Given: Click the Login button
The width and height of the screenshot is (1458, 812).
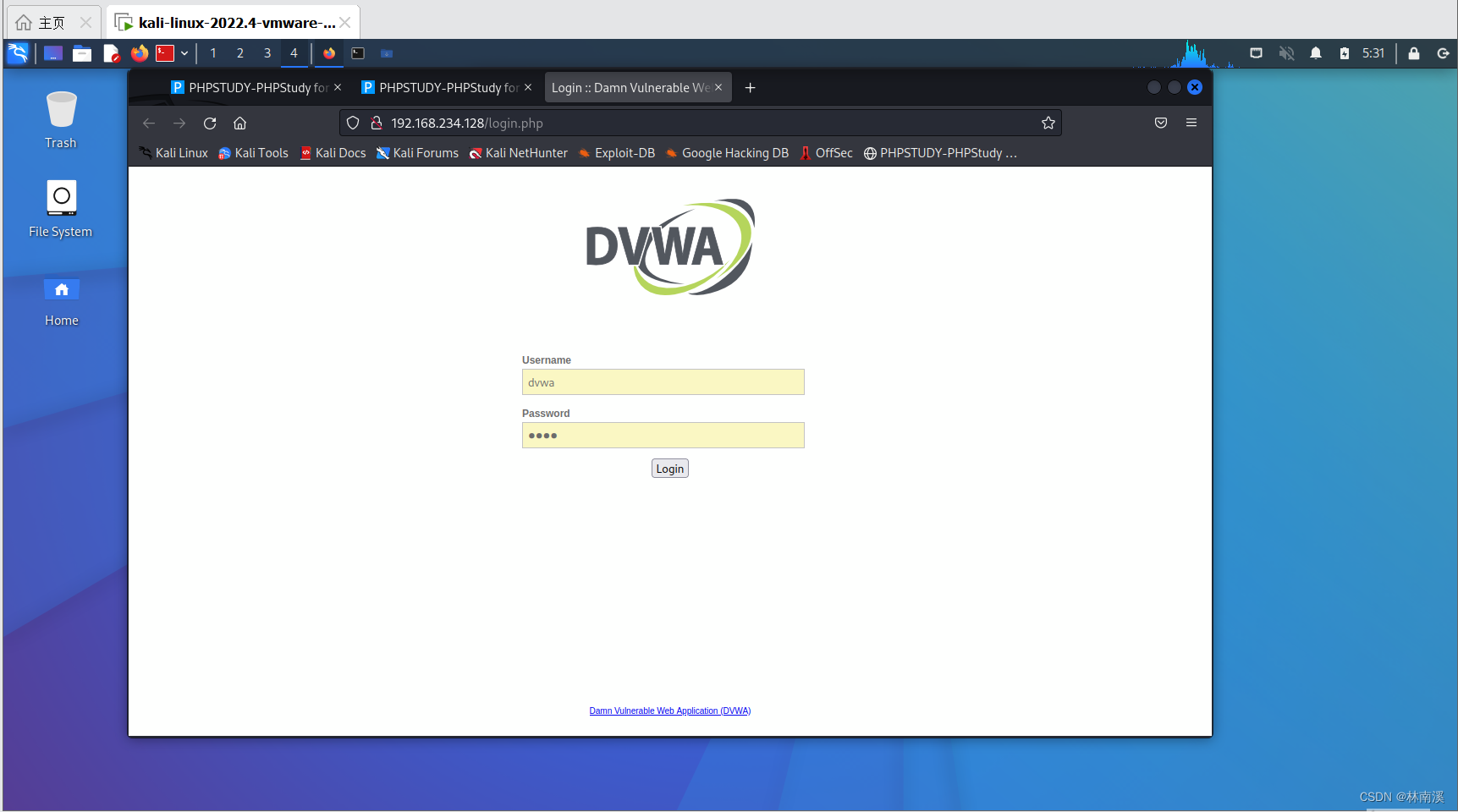Looking at the screenshot, I should click(669, 468).
